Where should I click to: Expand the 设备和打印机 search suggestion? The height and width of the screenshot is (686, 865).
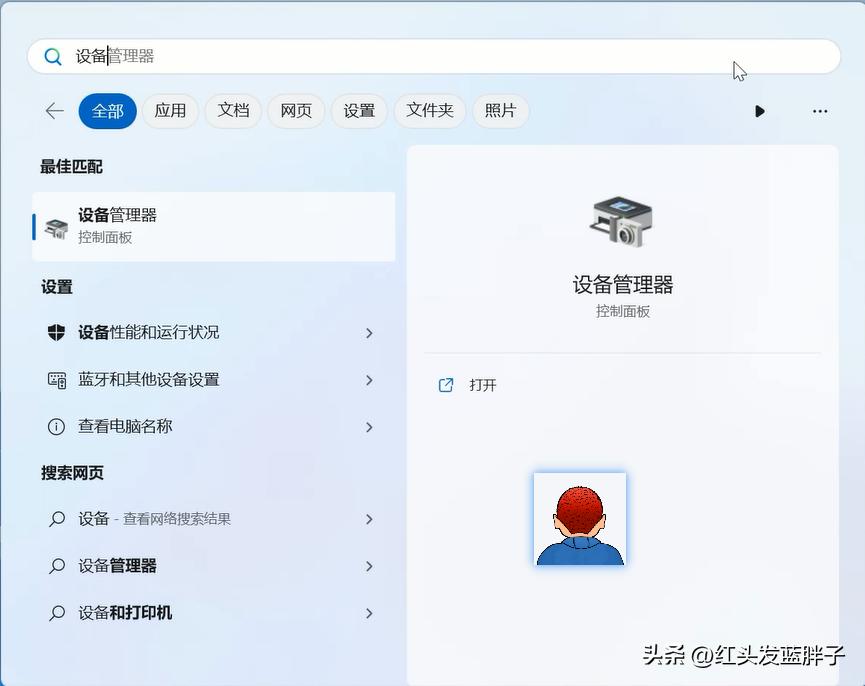[x=369, y=612]
